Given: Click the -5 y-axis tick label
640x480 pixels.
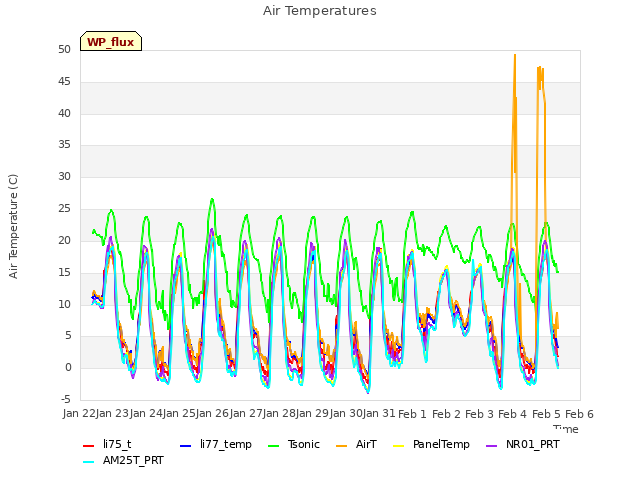Looking at the screenshot, I should 66,399.
